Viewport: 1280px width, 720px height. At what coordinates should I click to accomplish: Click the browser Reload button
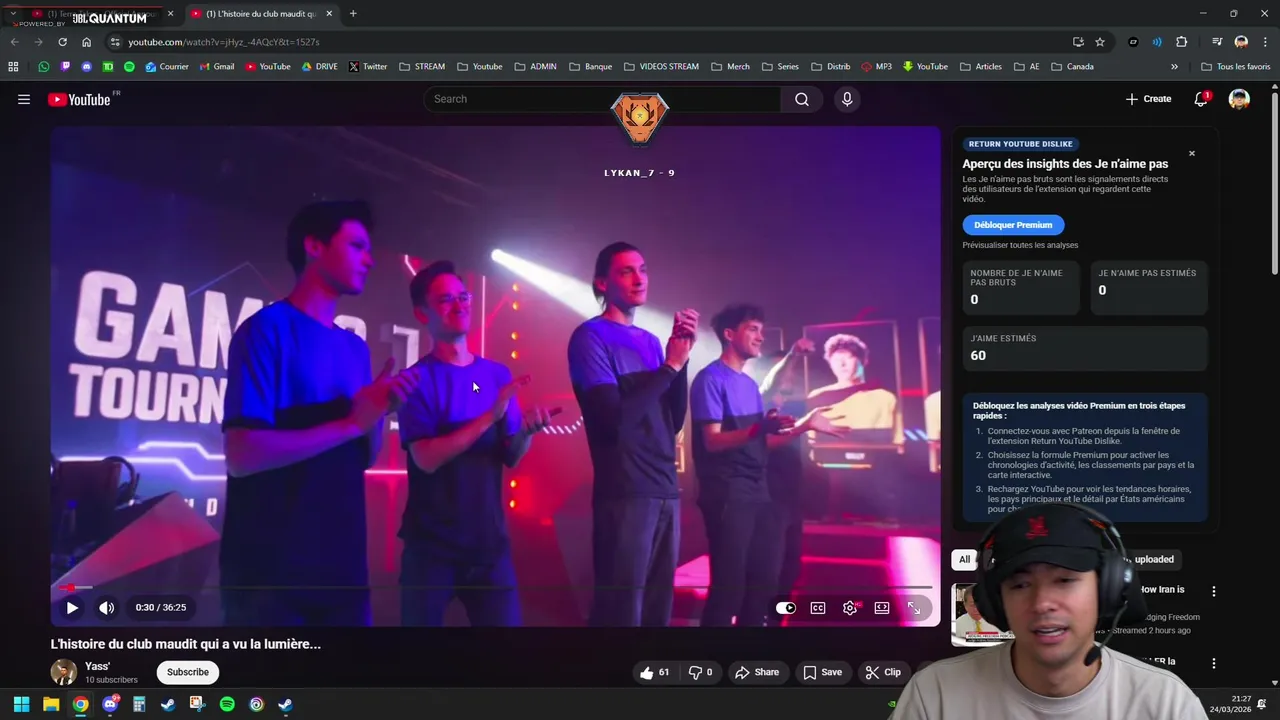(x=62, y=42)
